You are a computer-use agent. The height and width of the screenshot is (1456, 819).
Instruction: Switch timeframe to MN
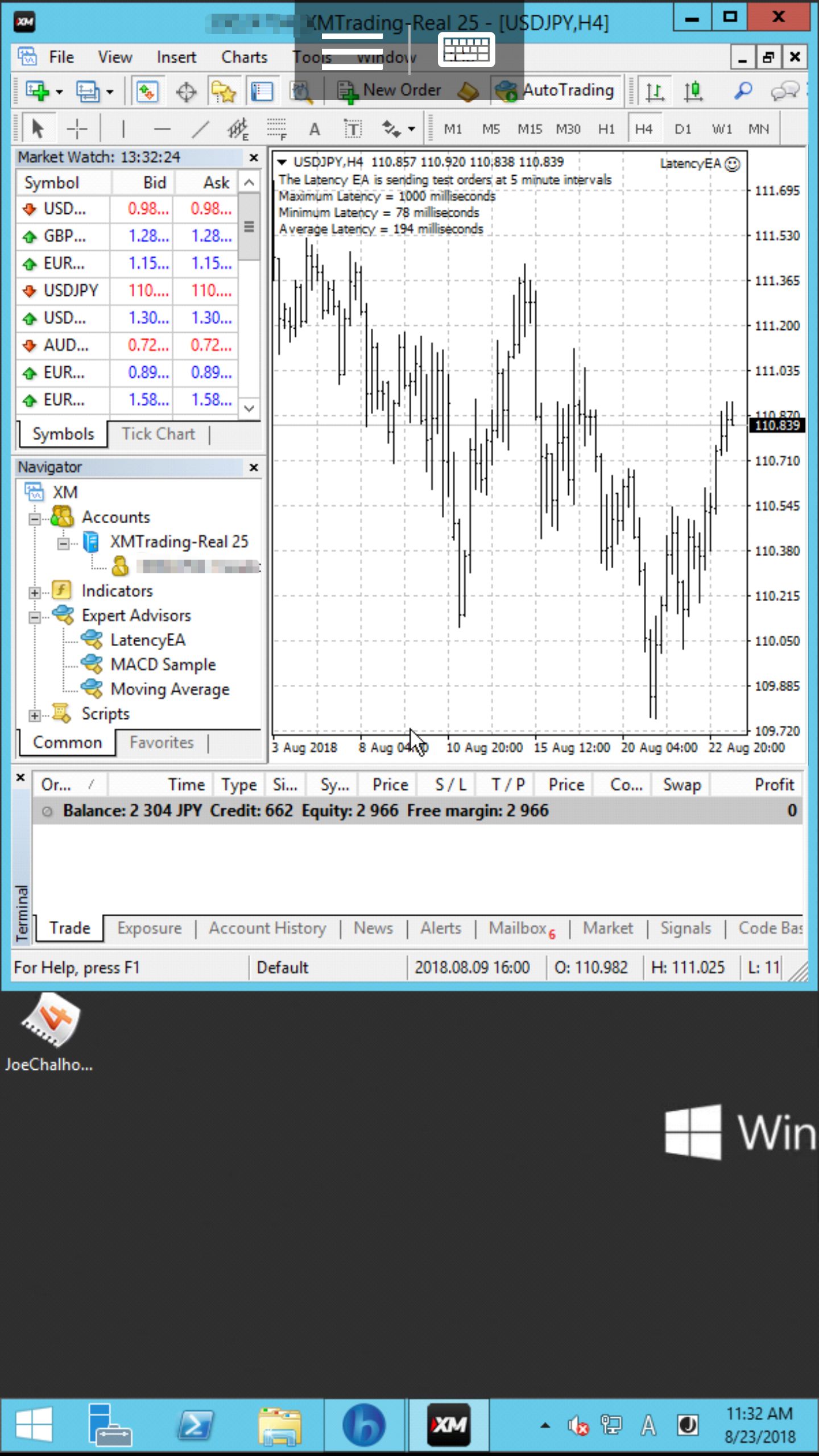[x=759, y=129]
